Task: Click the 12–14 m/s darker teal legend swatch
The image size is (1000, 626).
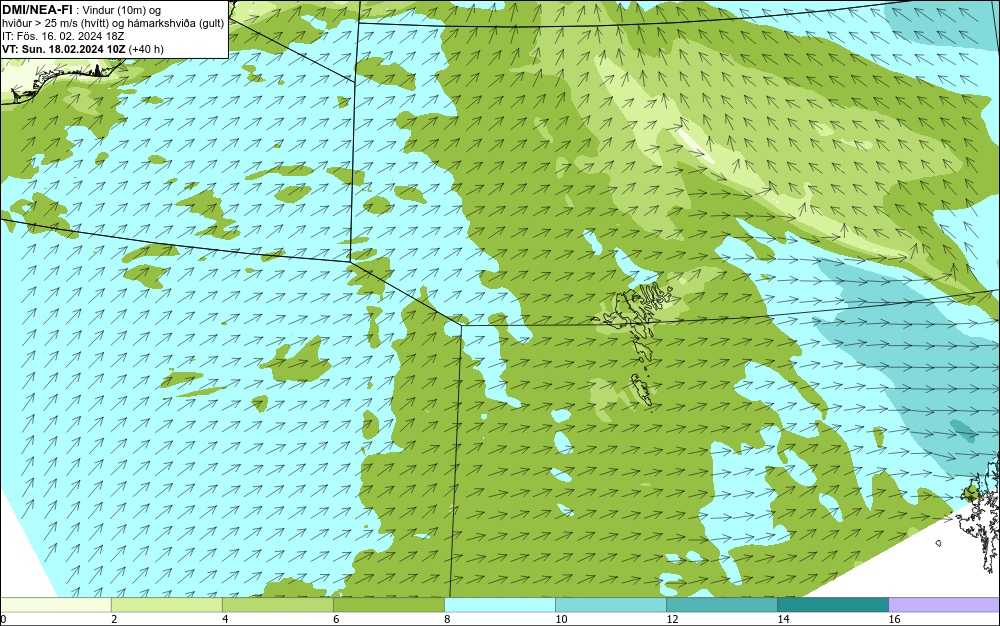Action: [x=721, y=605]
